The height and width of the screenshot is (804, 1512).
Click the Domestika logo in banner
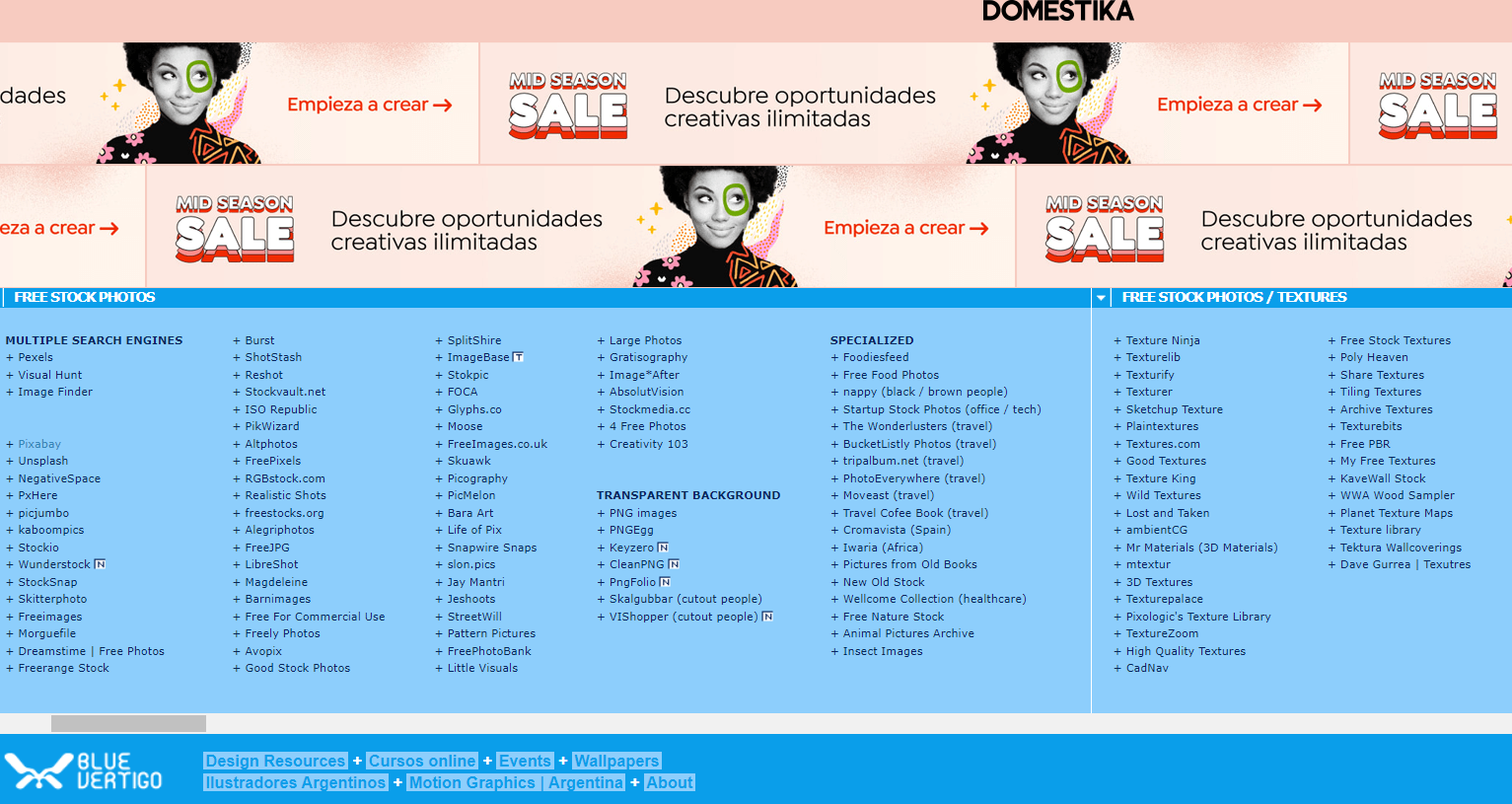click(x=1057, y=12)
